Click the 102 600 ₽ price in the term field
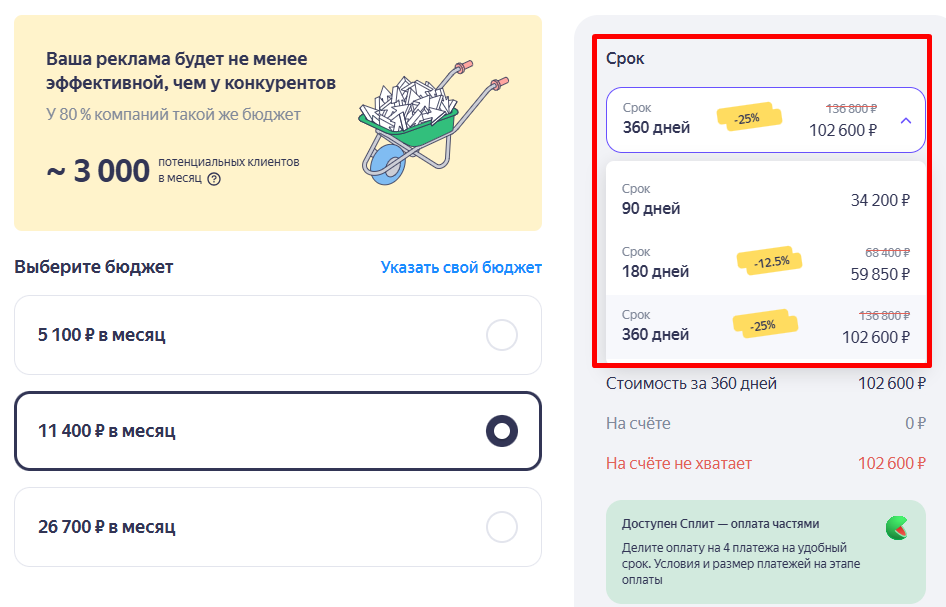 point(843,129)
